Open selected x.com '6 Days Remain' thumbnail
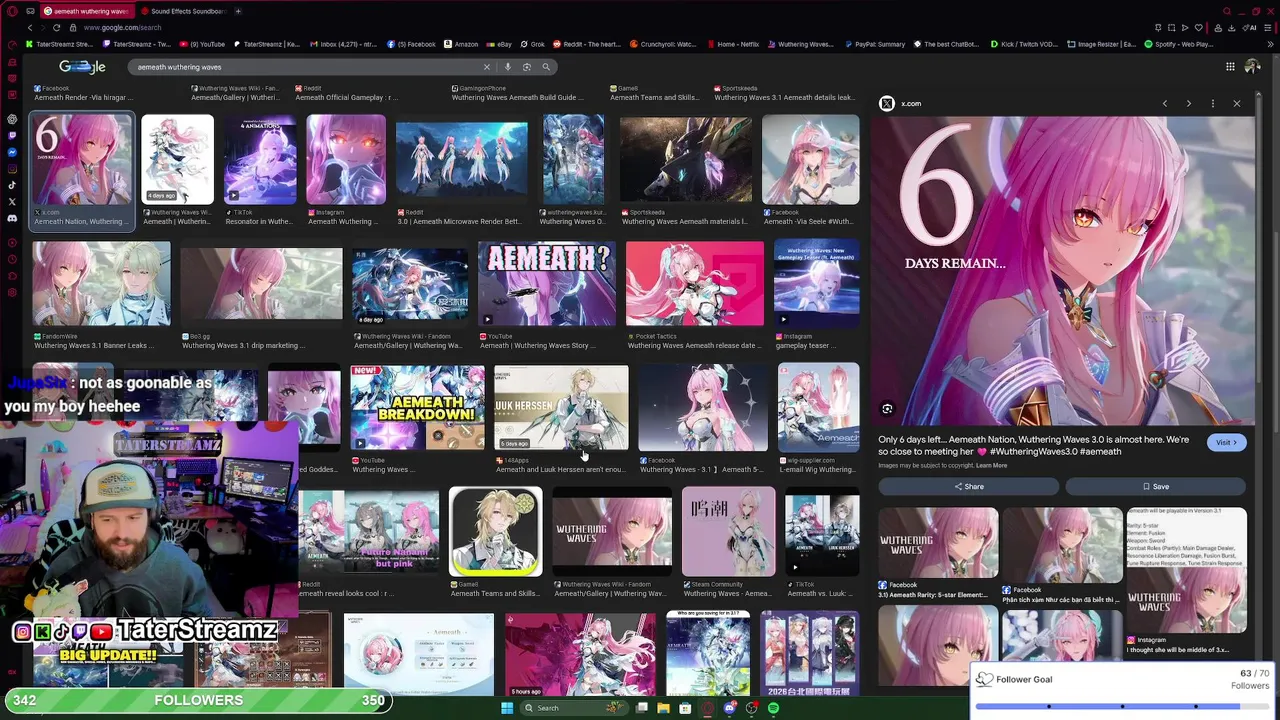Viewport: 1280px width, 720px height. coord(81,160)
